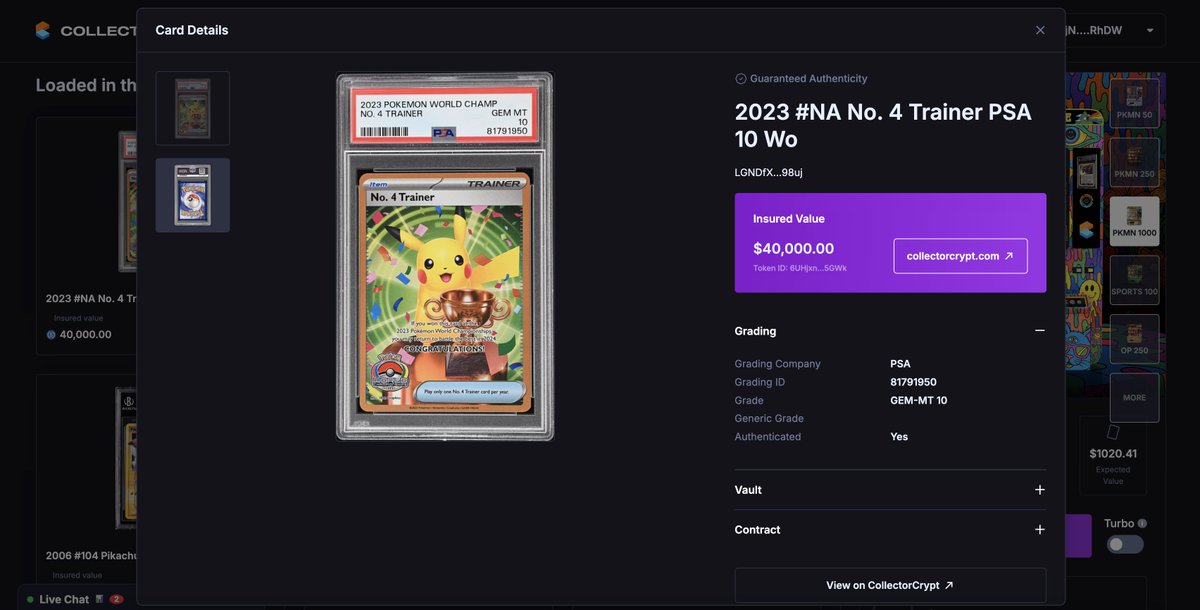
Task: Select the PKMN 1000 pack icon
Action: [x=1134, y=221]
